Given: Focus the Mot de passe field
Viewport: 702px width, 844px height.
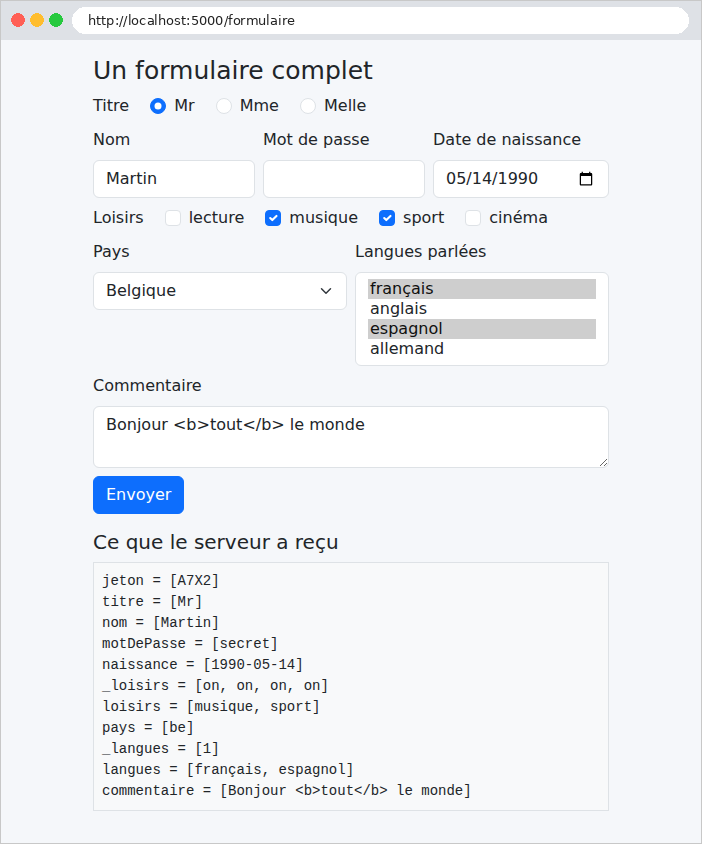Looking at the screenshot, I should (344, 179).
